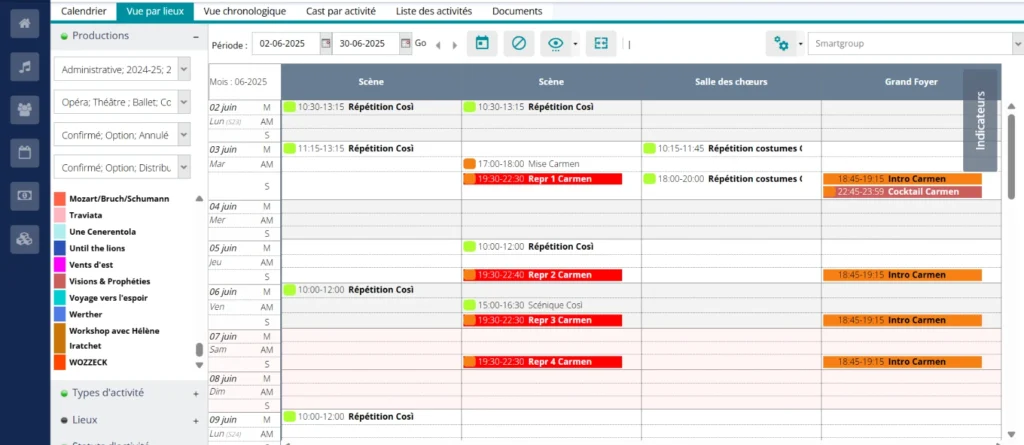The width and height of the screenshot is (1024, 445).
Task: Open the Smartgroup dropdown
Action: (1014, 44)
